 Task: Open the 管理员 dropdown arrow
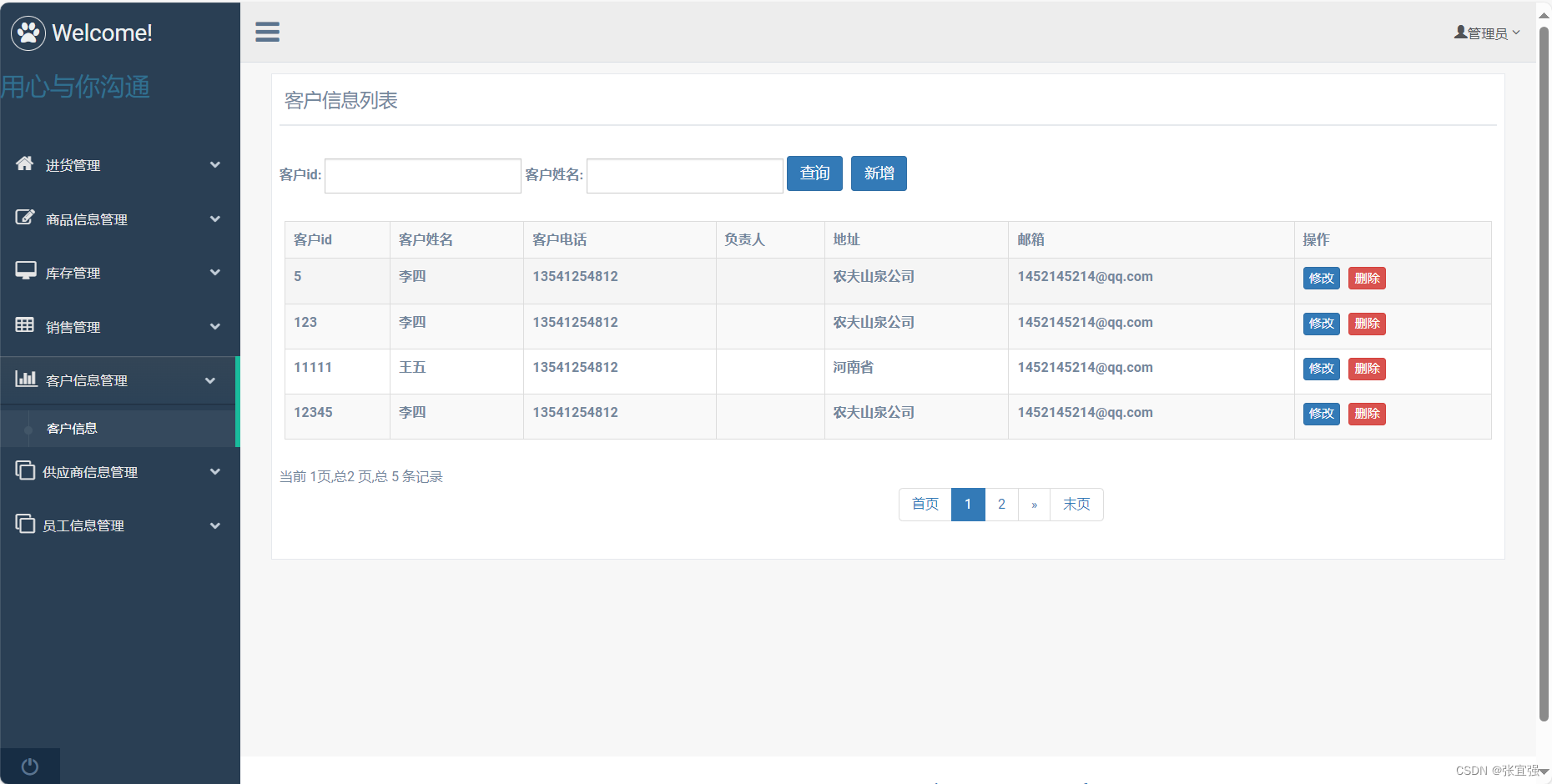1516,33
